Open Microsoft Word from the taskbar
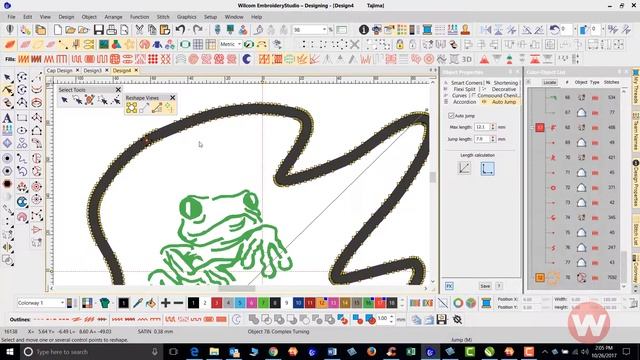The image size is (640, 360). pyautogui.click(x=332, y=351)
